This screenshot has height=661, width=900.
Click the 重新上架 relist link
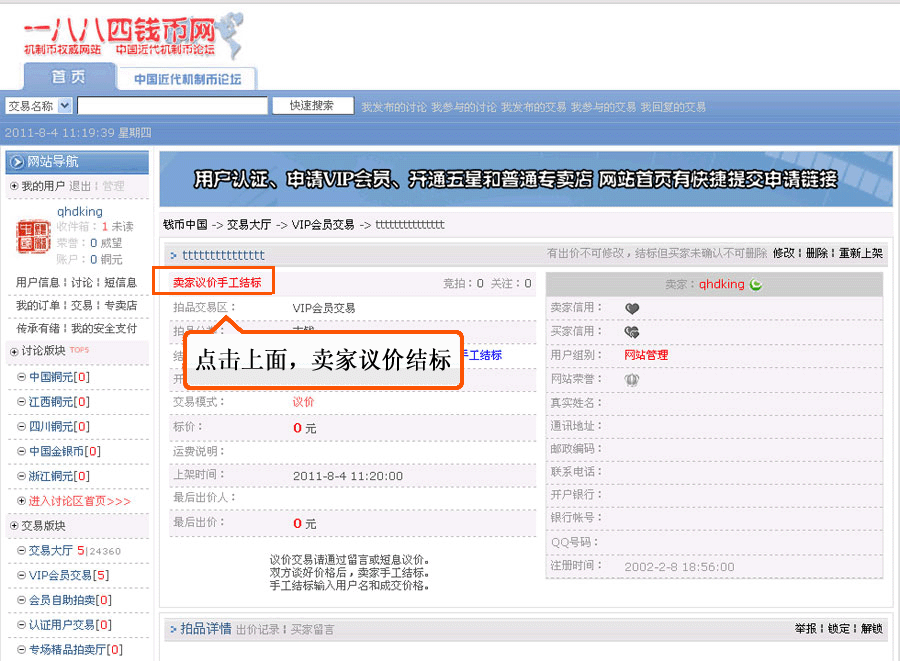coord(860,254)
